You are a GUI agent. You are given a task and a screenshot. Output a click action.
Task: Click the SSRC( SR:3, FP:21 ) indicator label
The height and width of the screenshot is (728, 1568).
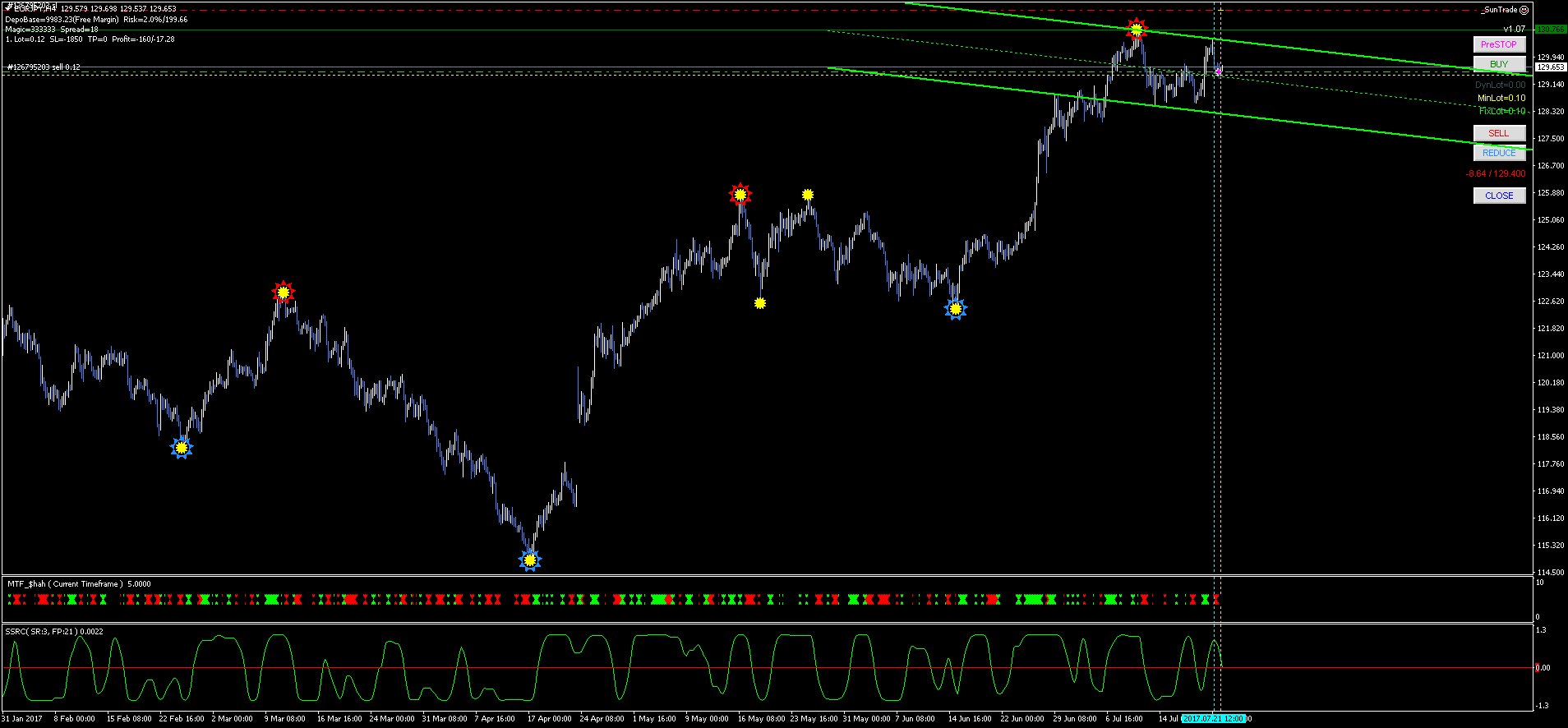point(54,632)
